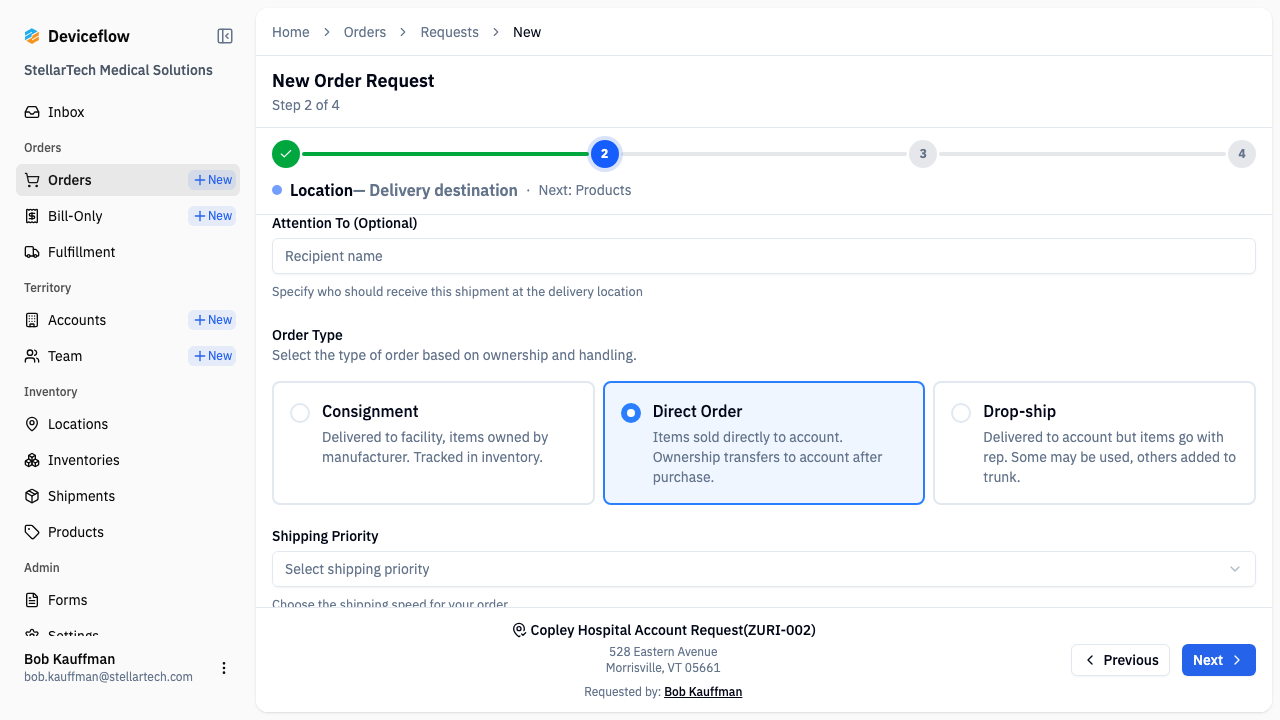The height and width of the screenshot is (720, 1280).
Task: Click the Products tag icon
Action: (32, 532)
